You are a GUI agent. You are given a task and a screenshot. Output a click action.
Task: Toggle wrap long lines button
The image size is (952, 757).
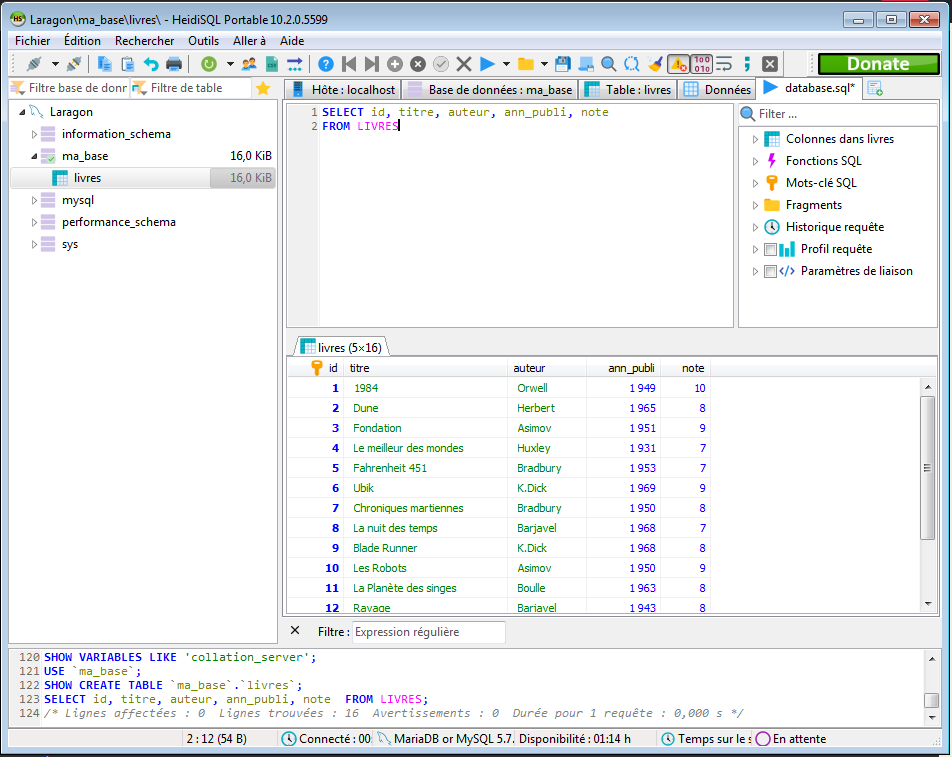(x=724, y=64)
